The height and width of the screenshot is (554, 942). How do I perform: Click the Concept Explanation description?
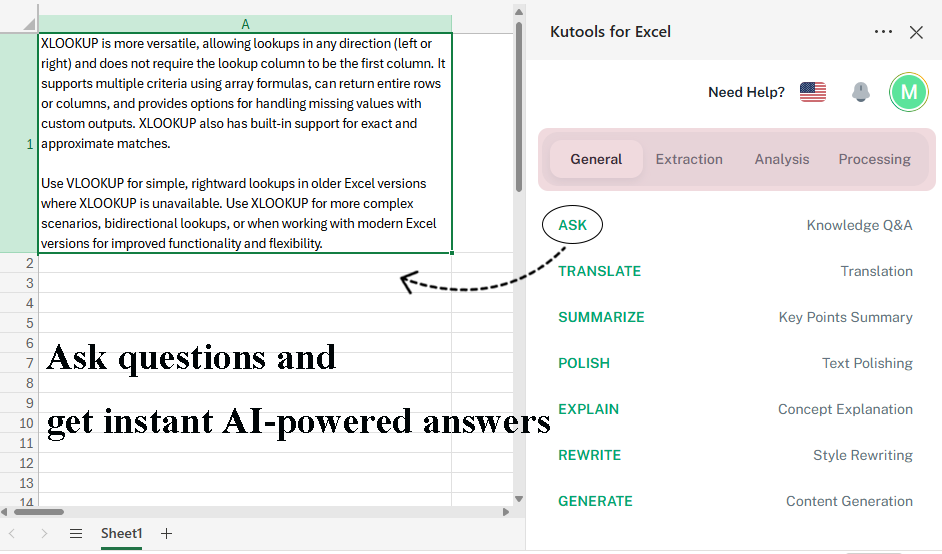pos(845,409)
